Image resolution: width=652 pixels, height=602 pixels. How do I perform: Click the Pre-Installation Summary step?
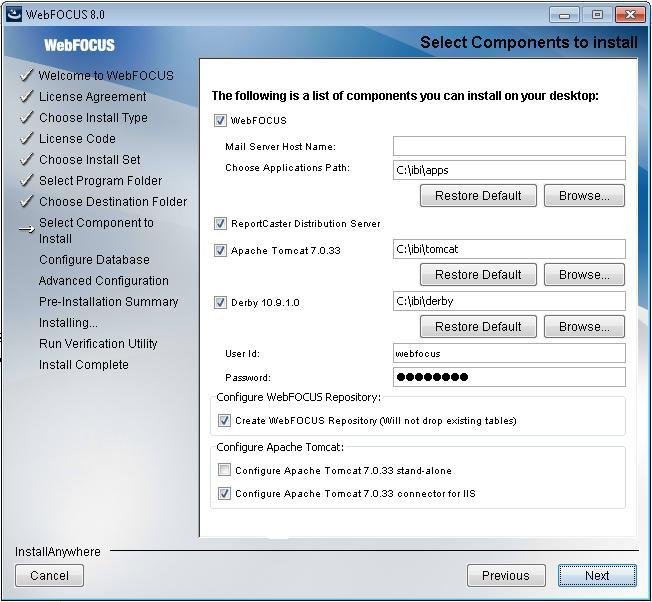click(108, 302)
